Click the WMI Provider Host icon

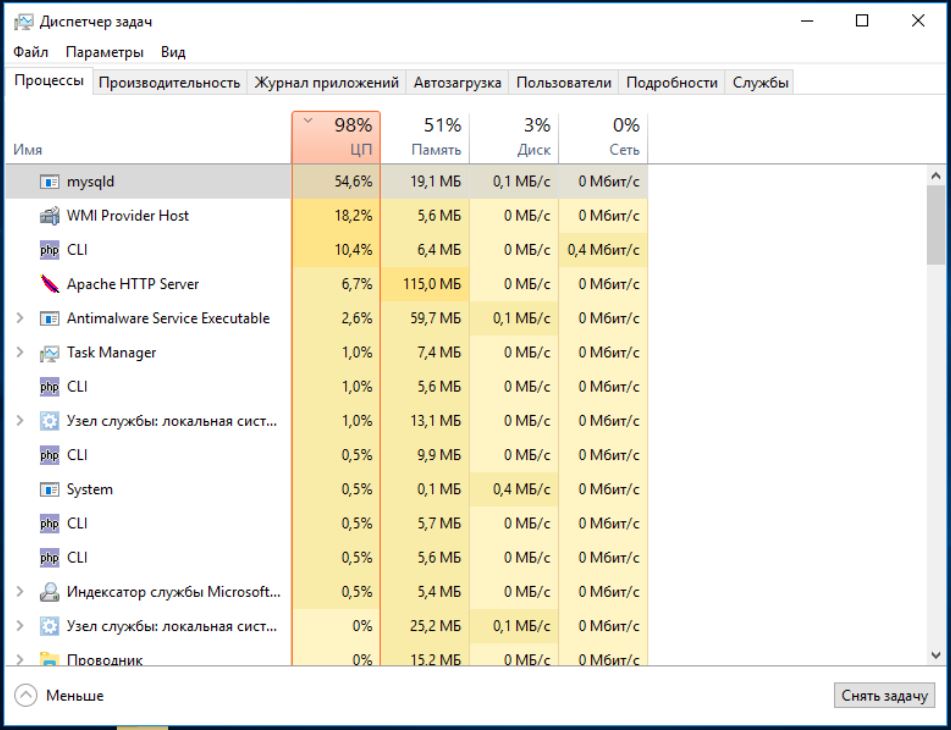click(x=49, y=216)
